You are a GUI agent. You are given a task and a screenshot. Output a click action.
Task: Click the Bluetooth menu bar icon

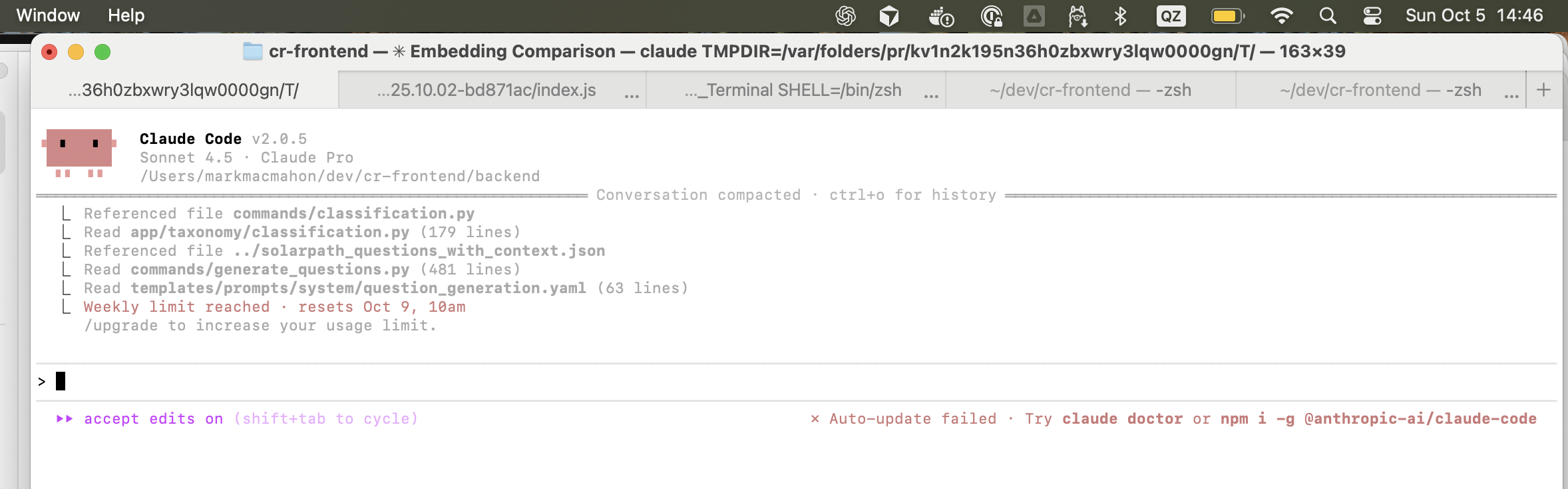pos(1120,16)
